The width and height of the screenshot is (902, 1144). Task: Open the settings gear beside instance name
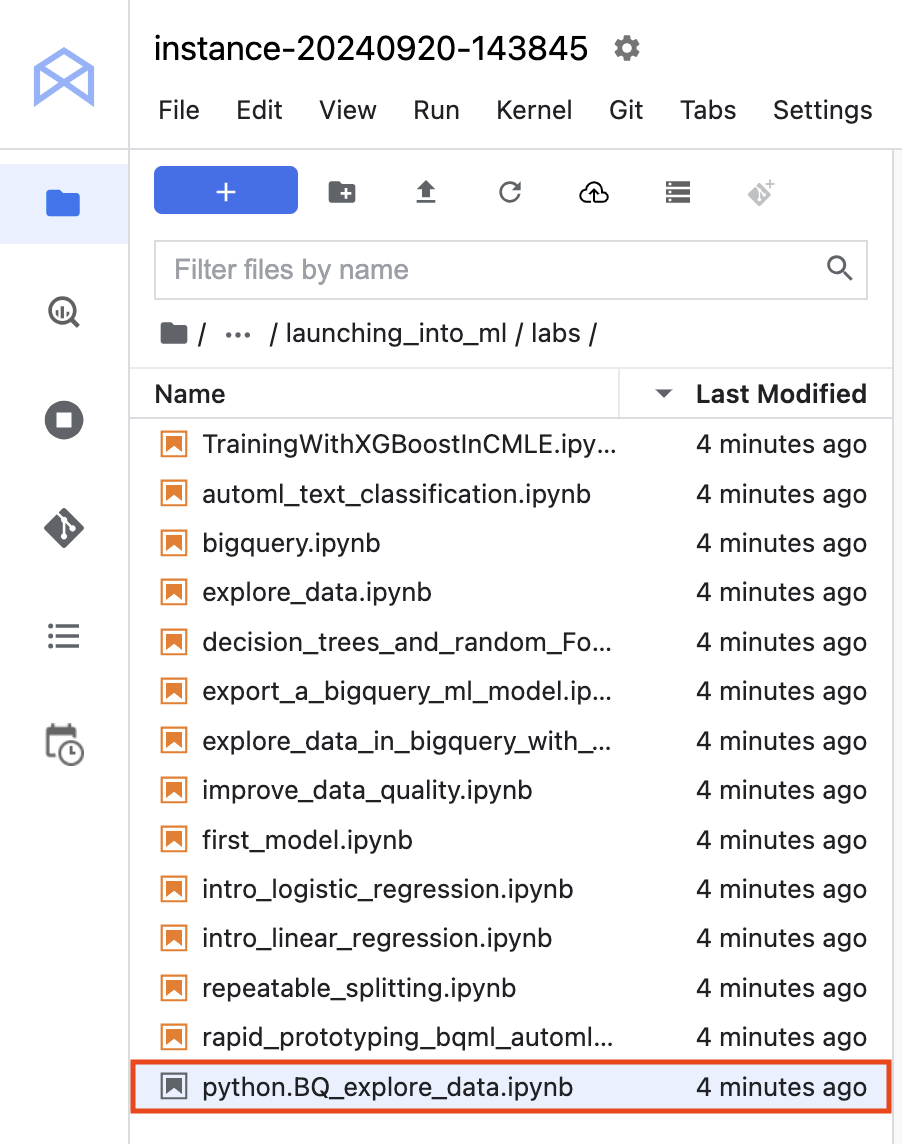tap(626, 47)
